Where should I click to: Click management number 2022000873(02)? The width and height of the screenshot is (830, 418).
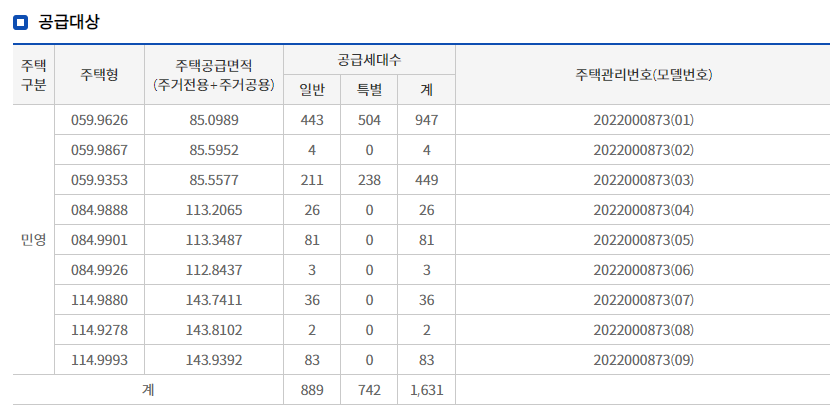click(644, 150)
